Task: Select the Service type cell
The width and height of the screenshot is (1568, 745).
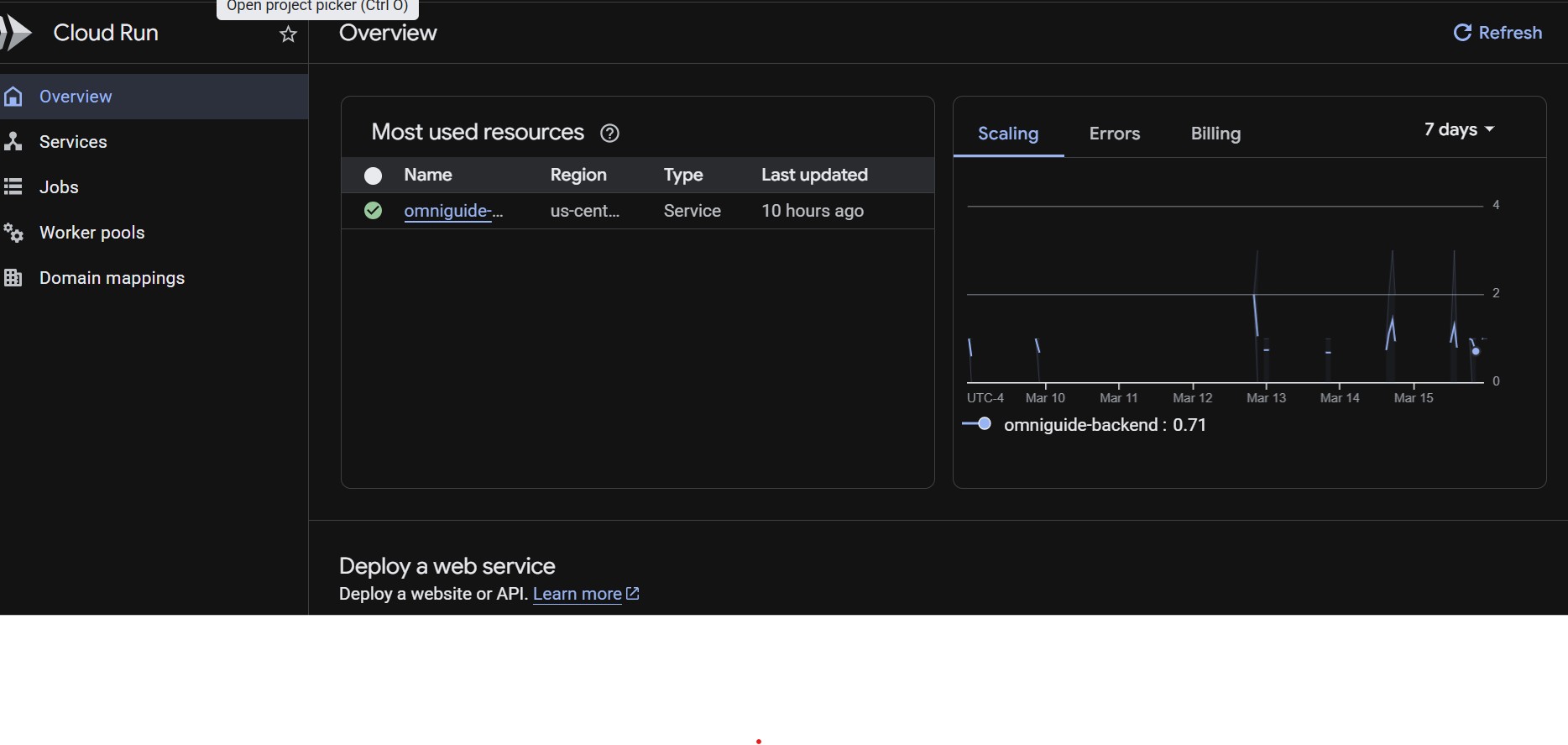Action: [693, 211]
